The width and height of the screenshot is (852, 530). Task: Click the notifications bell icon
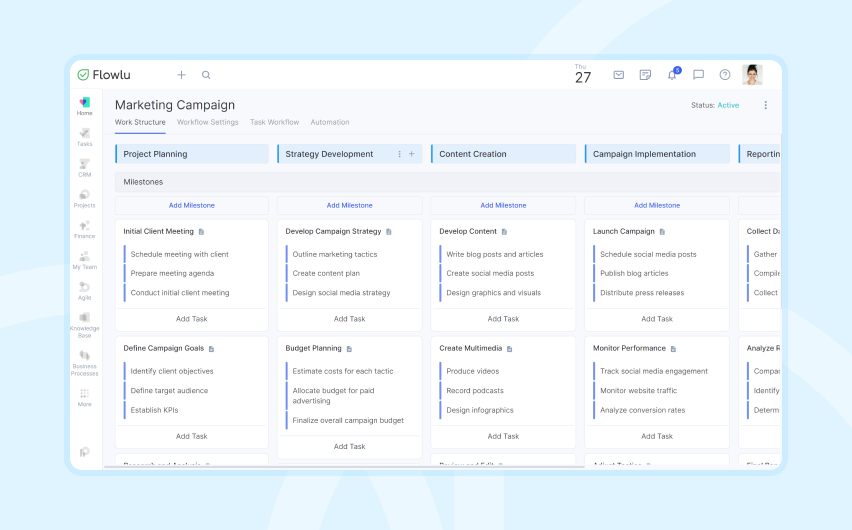click(672, 75)
